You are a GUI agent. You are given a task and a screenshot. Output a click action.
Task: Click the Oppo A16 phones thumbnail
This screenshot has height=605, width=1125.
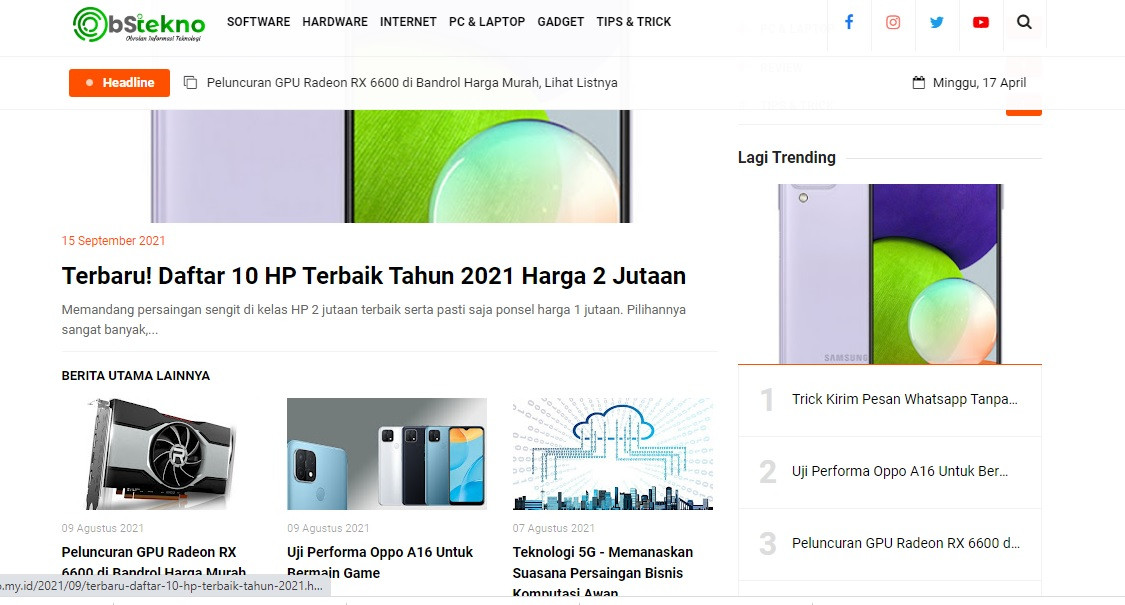387,454
